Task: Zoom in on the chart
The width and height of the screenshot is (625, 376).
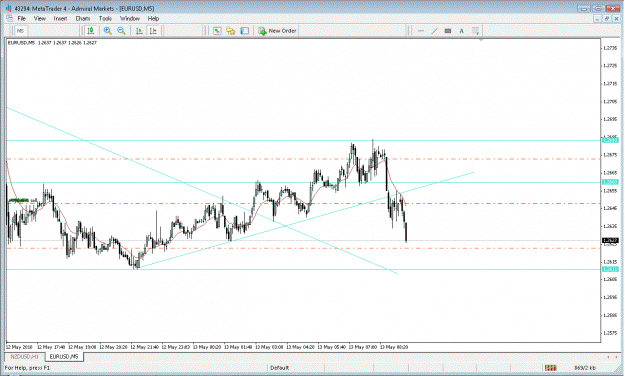Action: [x=107, y=31]
